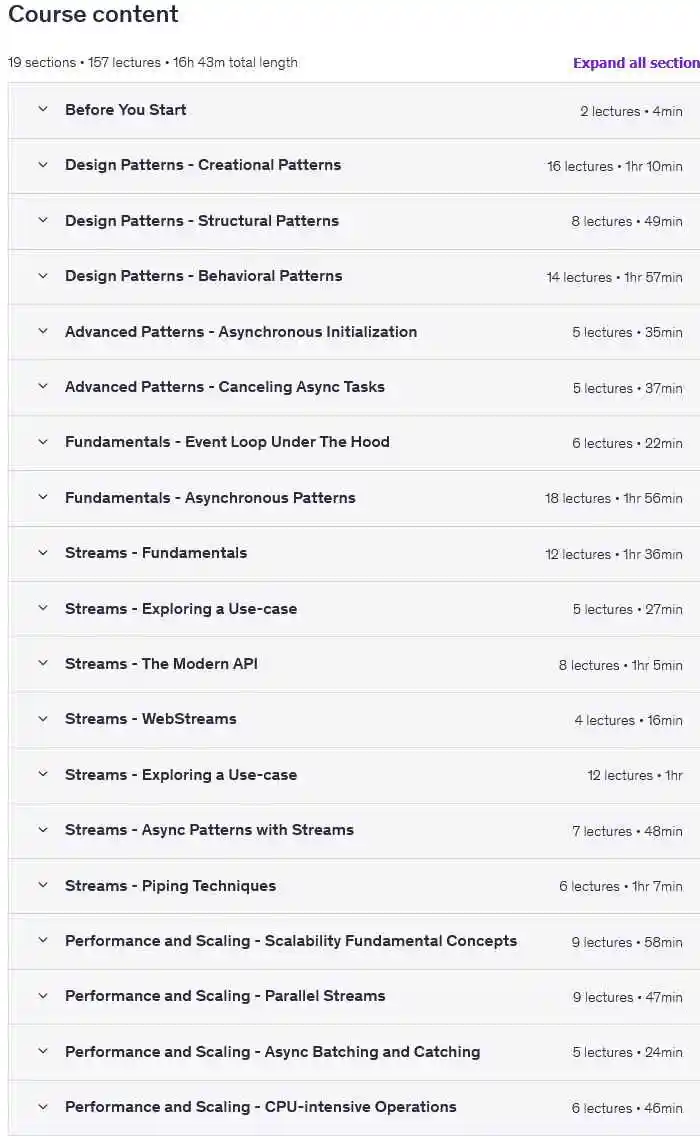Toggle the arrow icon for 'Design Patterns - Structural Patterns'
The width and height of the screenshot is (700, 1136).
(42, 221)
